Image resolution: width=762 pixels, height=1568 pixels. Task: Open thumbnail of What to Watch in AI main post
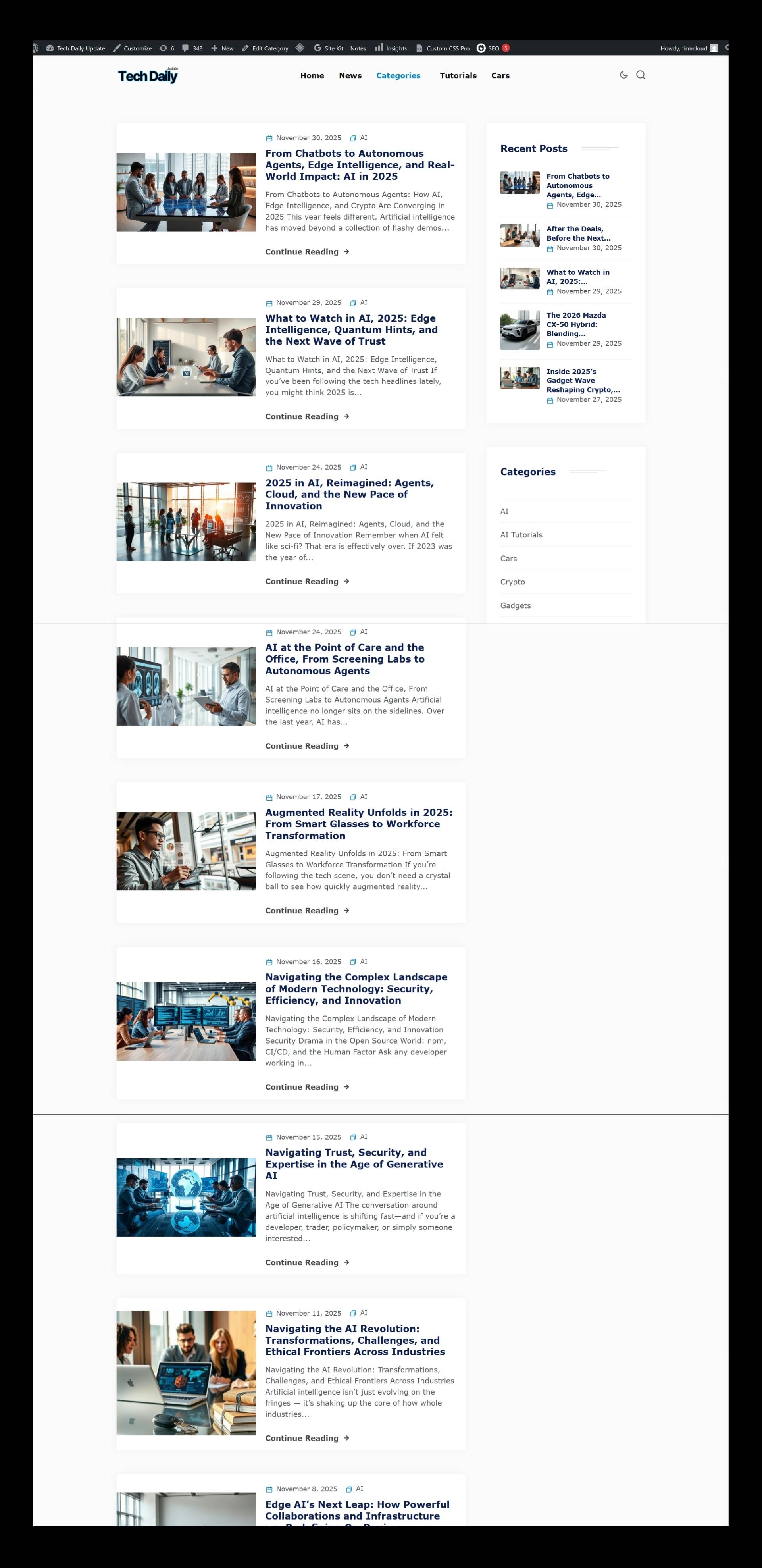[x=186, y=357]
